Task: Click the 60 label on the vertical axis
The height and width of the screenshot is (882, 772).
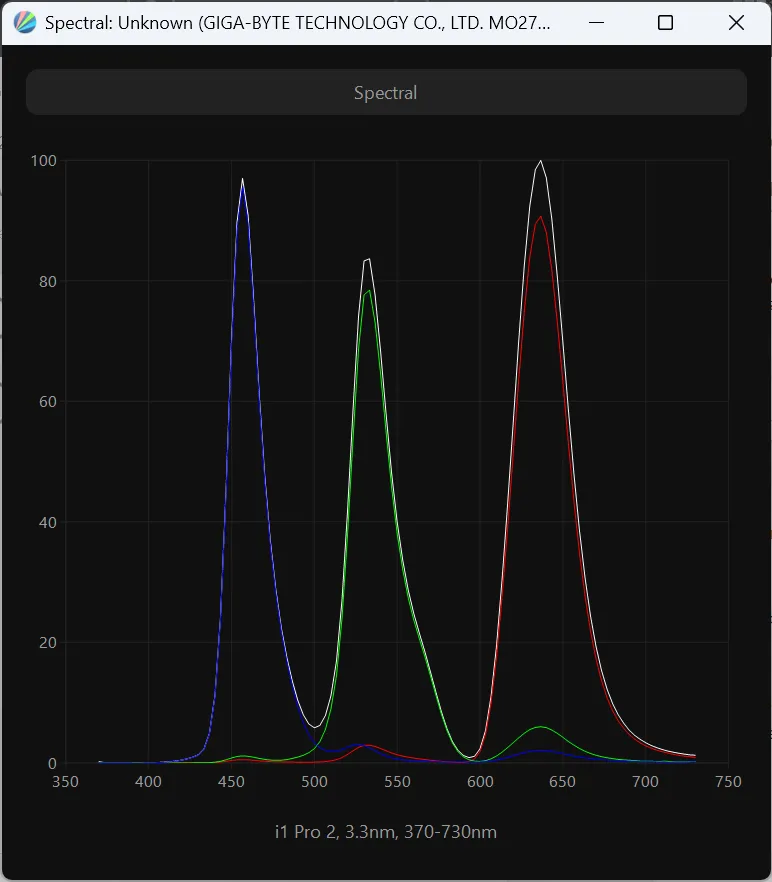Action: pyautogui.click(x=46, y=402)
